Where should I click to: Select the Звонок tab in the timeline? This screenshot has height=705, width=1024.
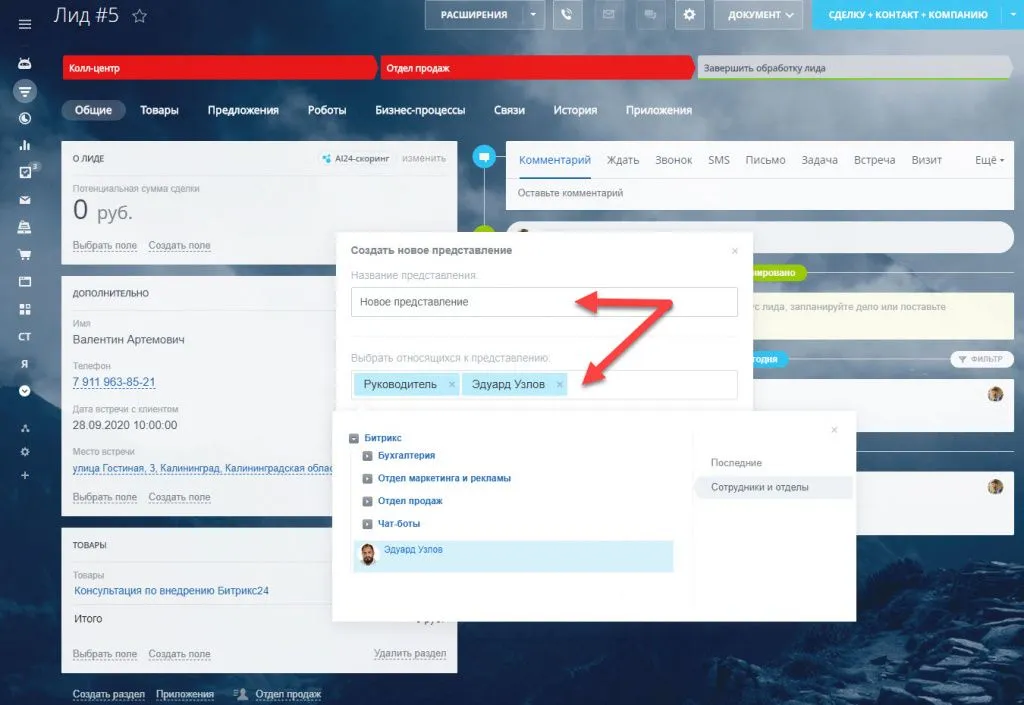tap(673, 160)
